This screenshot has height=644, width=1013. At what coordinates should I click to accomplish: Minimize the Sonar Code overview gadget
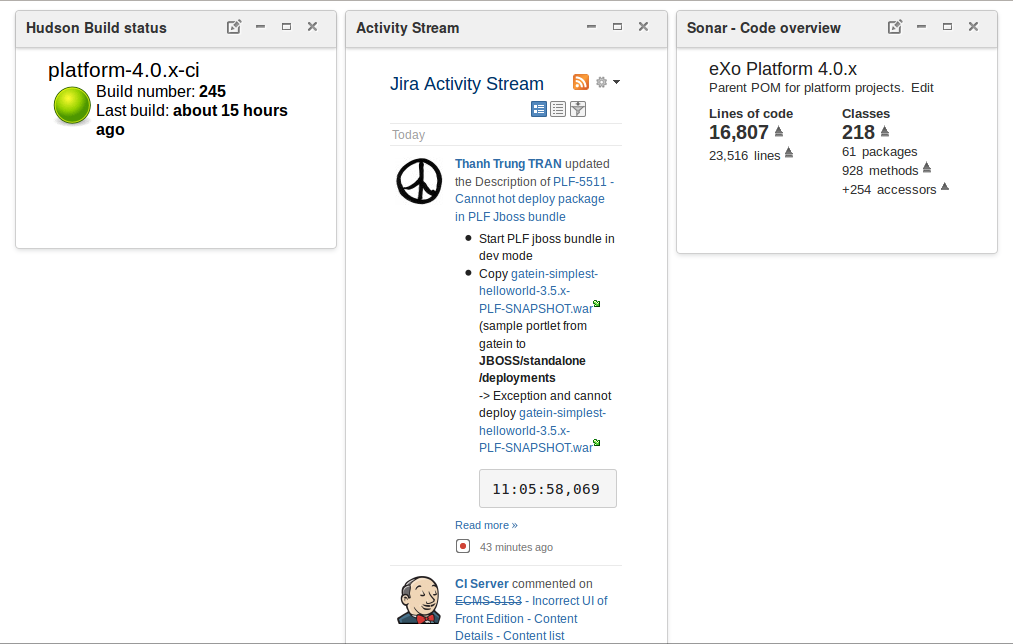pyautogui.click(x=921, y=27)
